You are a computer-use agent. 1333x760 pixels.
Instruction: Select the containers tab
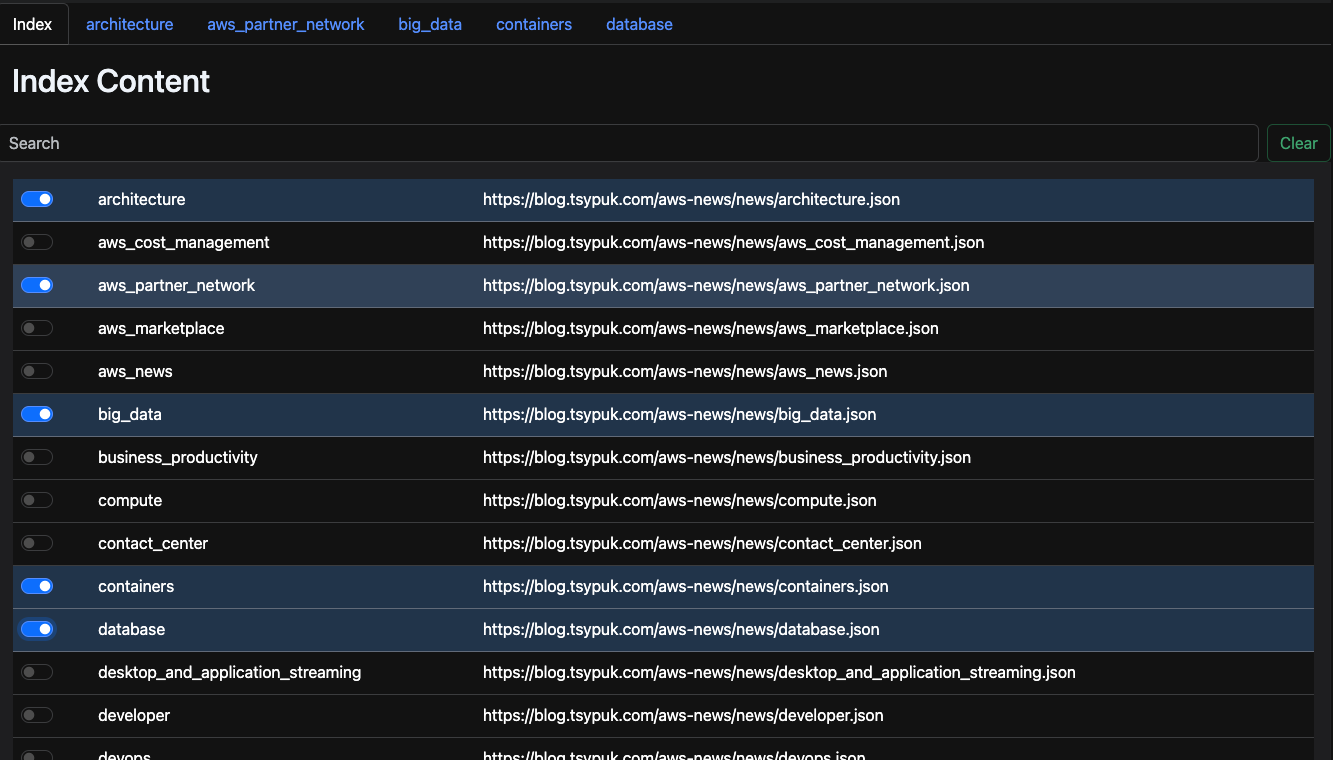tap(534, 24)
